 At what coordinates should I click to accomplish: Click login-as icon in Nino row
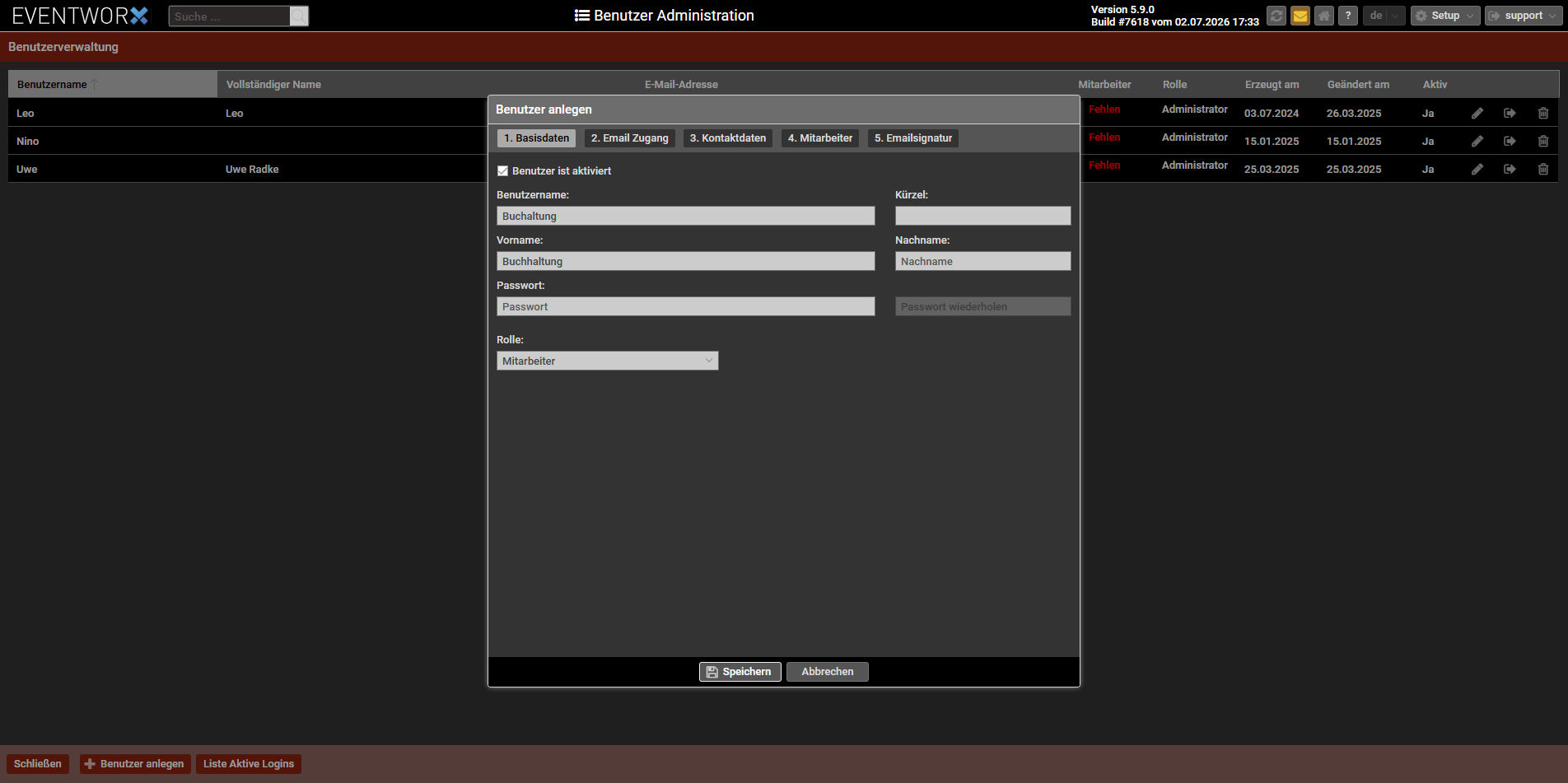[1510, 141]
